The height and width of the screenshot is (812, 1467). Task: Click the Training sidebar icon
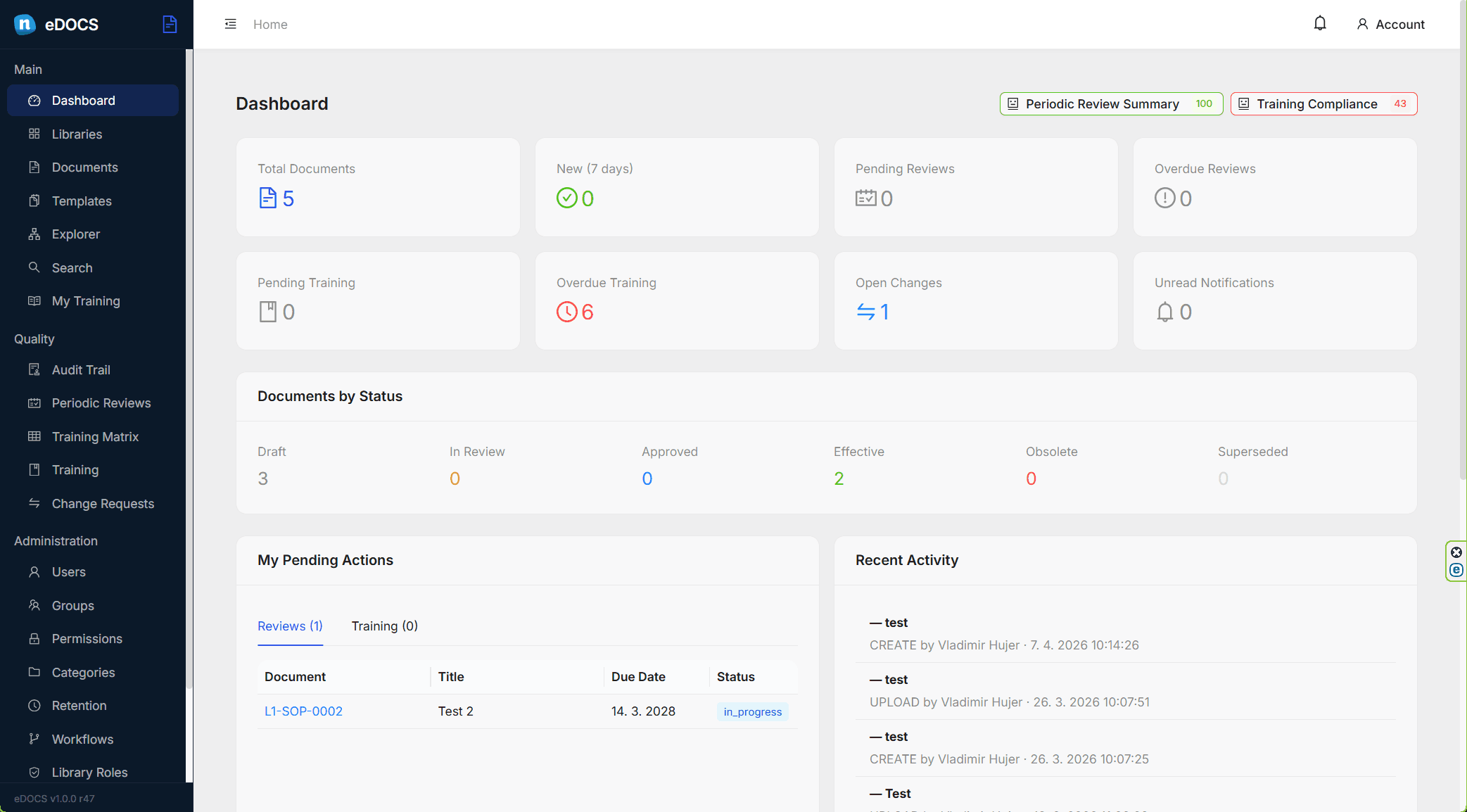(x=34, y=470)
